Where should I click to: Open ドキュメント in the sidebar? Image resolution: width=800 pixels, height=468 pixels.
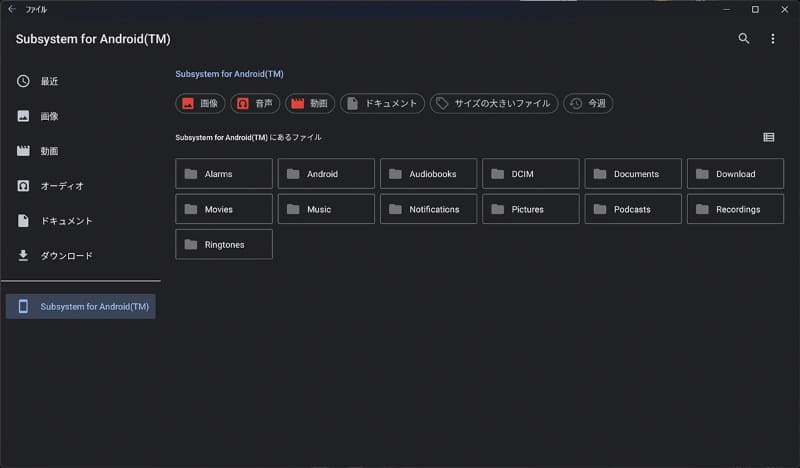coord(81,220)
